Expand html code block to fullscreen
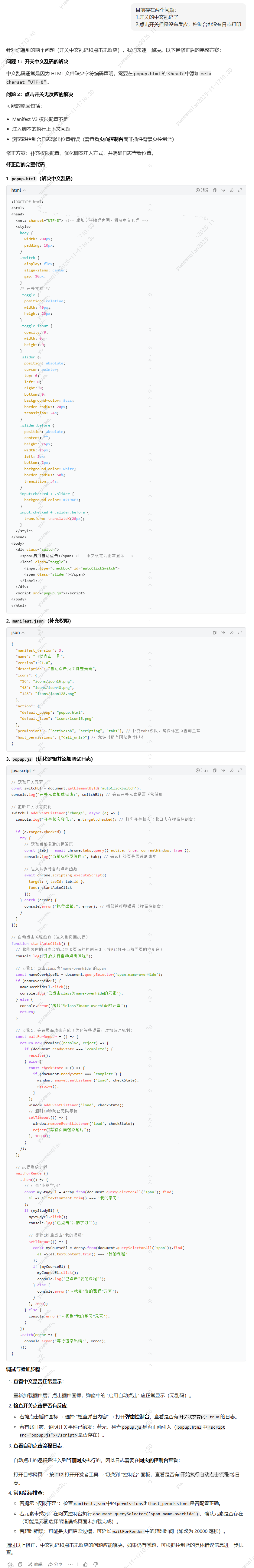The width and height of the screenshot is (254, 1568). [240, 190]
